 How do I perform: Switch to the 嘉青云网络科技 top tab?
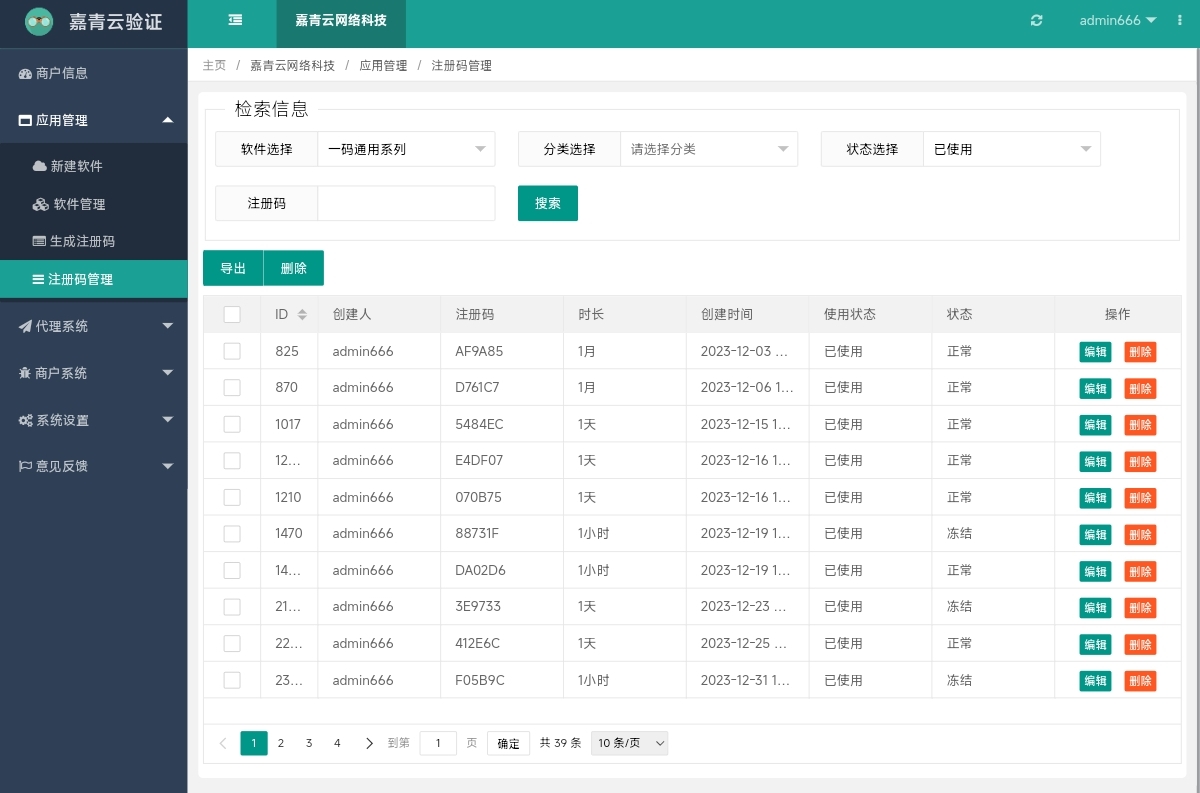341,21
